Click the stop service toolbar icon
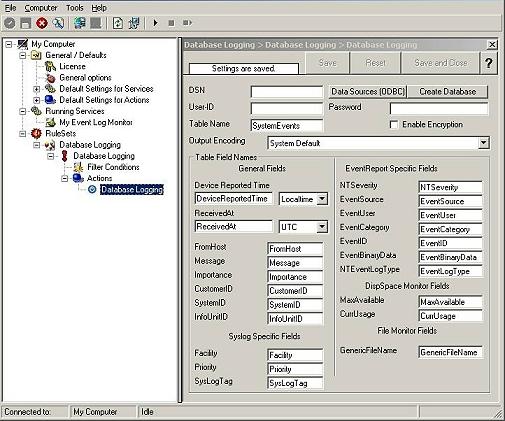 pyautogui.click(x=171, y=23)
